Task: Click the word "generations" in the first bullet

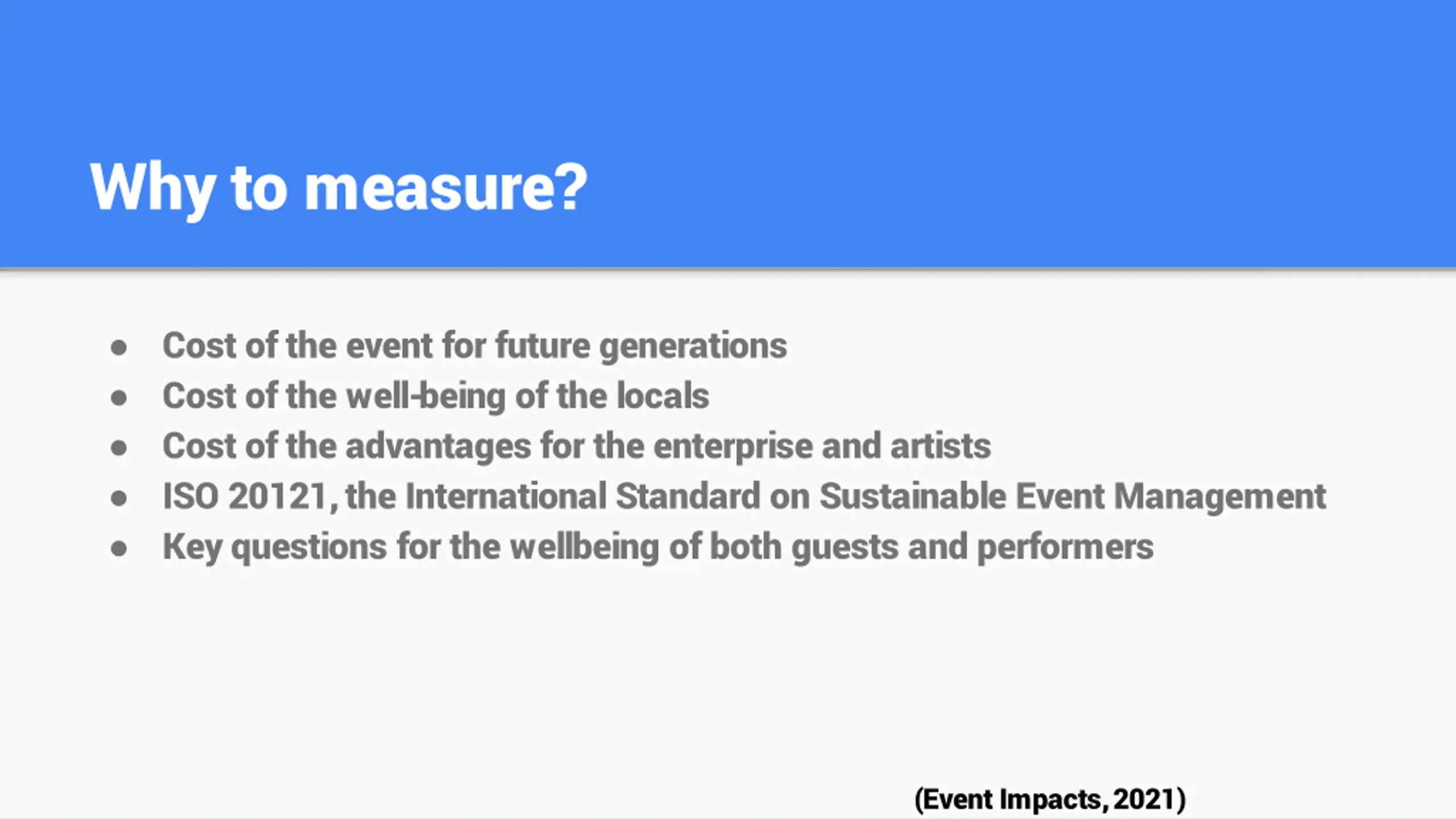Action: tap(693, 347)
